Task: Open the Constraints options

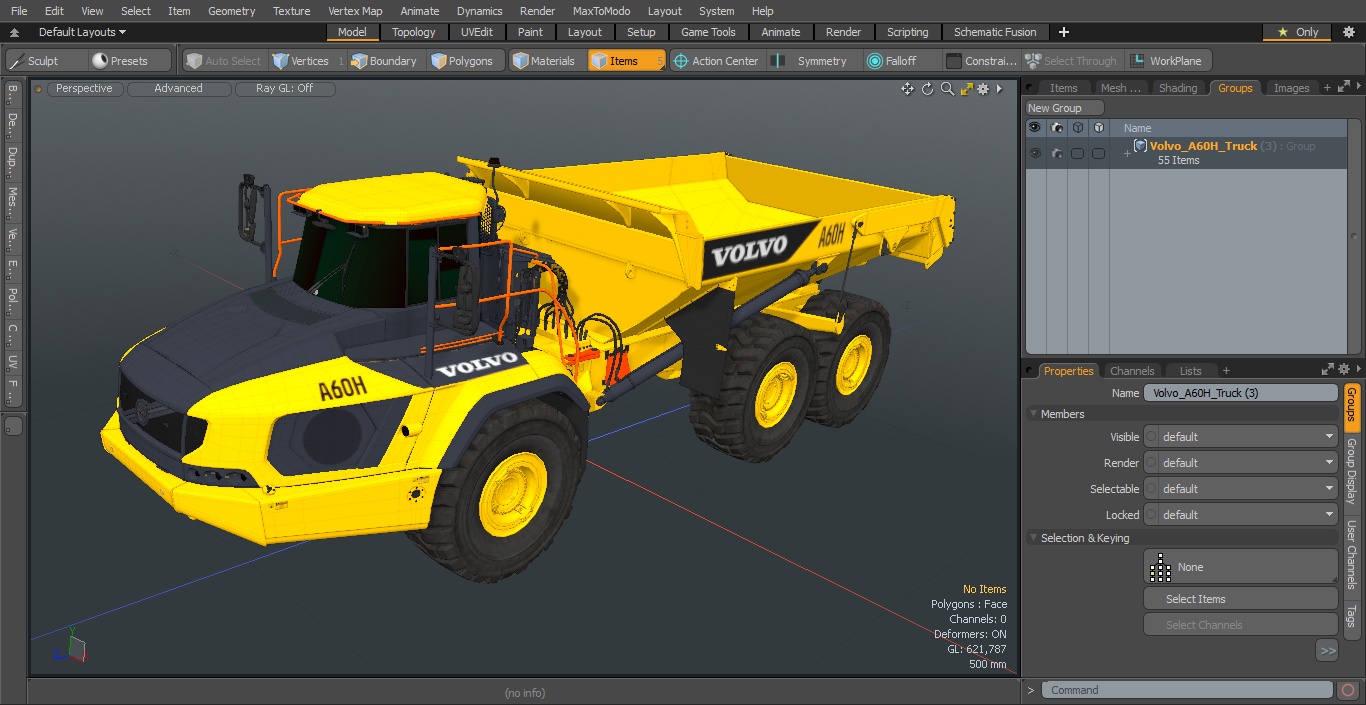Action: pyautogui.click(x=982, y=61)
